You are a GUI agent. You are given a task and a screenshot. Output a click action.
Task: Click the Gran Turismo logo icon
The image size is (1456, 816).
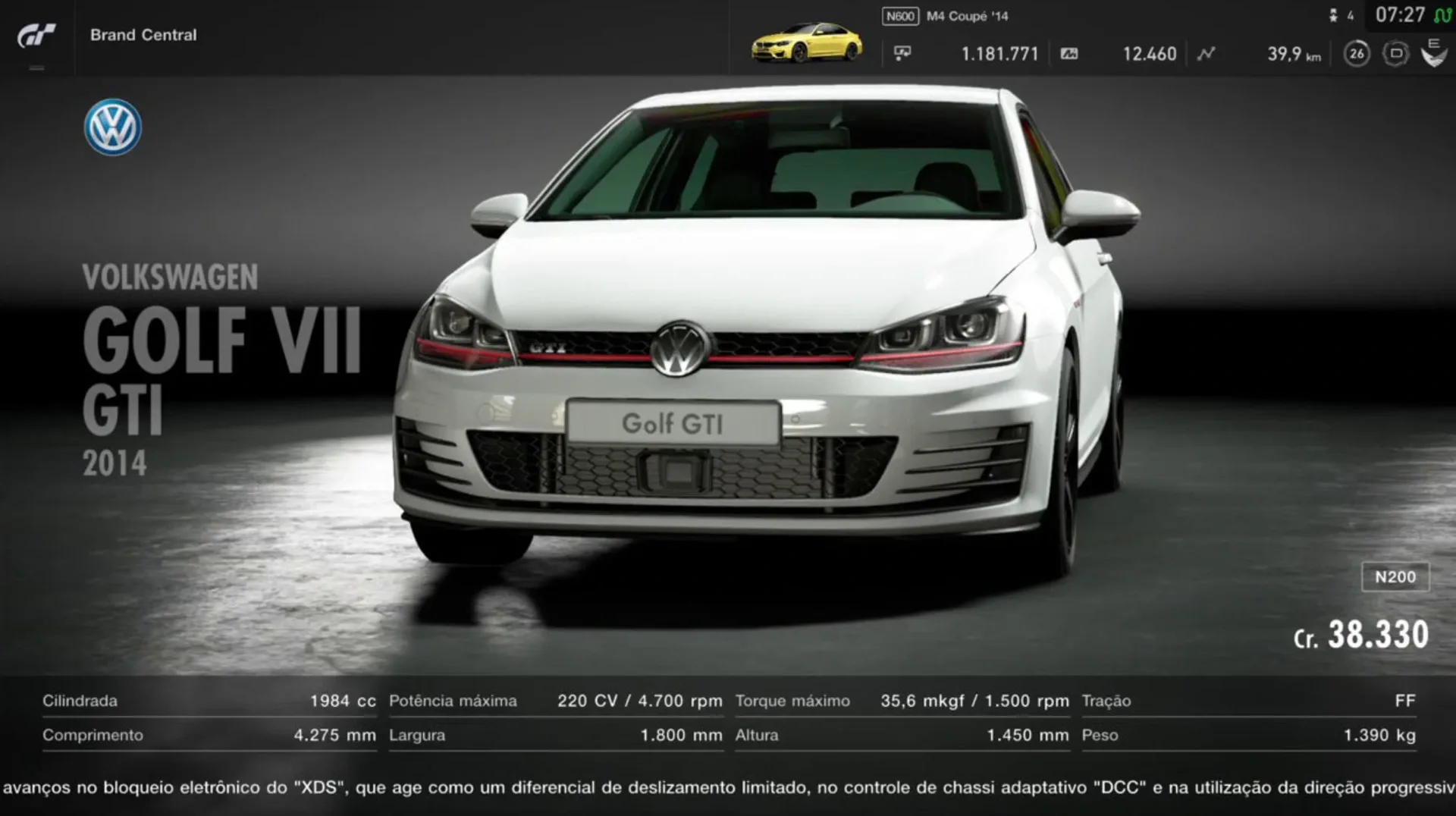(36, 35)
